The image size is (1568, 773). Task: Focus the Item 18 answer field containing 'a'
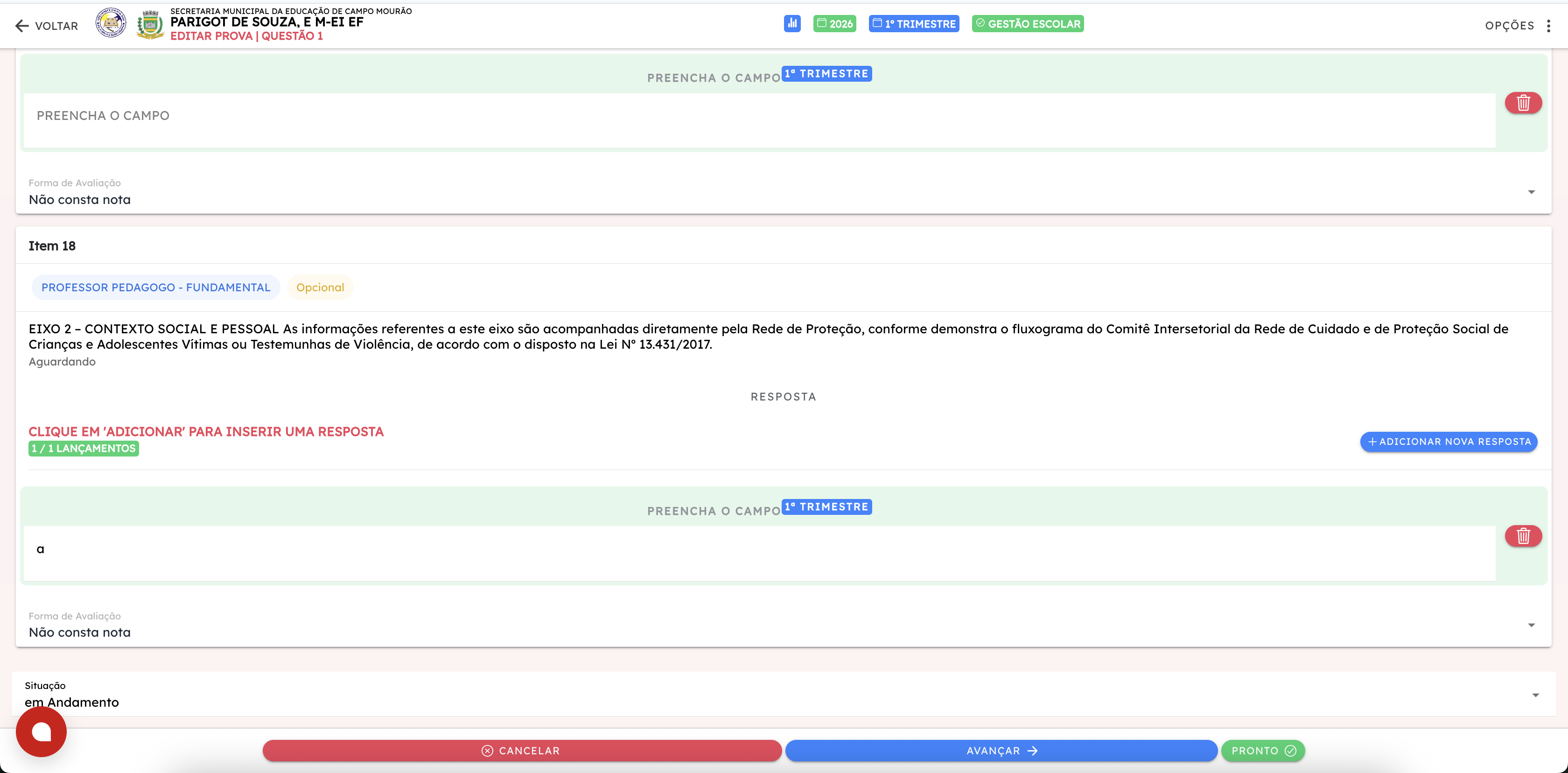click(759, 553)
